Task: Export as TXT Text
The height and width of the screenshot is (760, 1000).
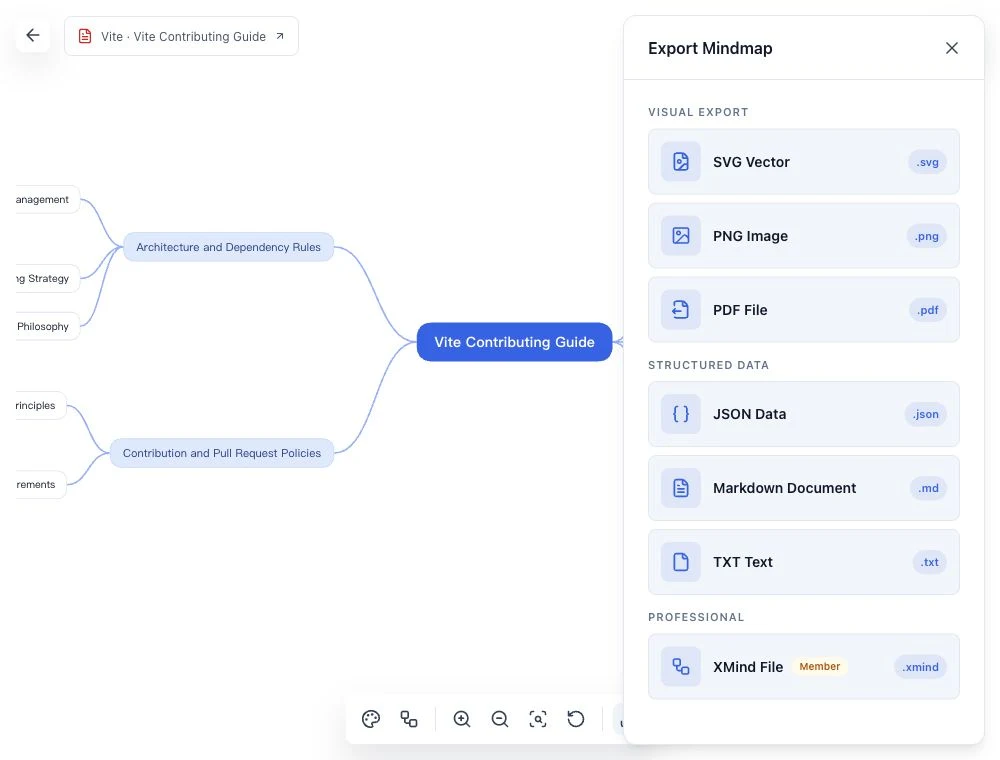Action: coord(804,562)
